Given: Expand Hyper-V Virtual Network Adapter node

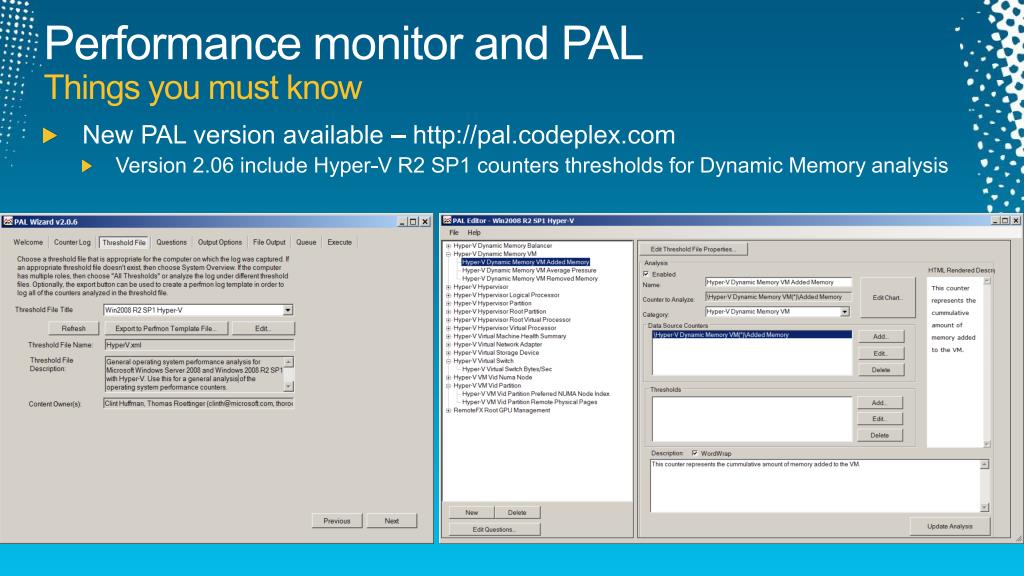Looking at the screenshot, I should (x=449, y=345).
